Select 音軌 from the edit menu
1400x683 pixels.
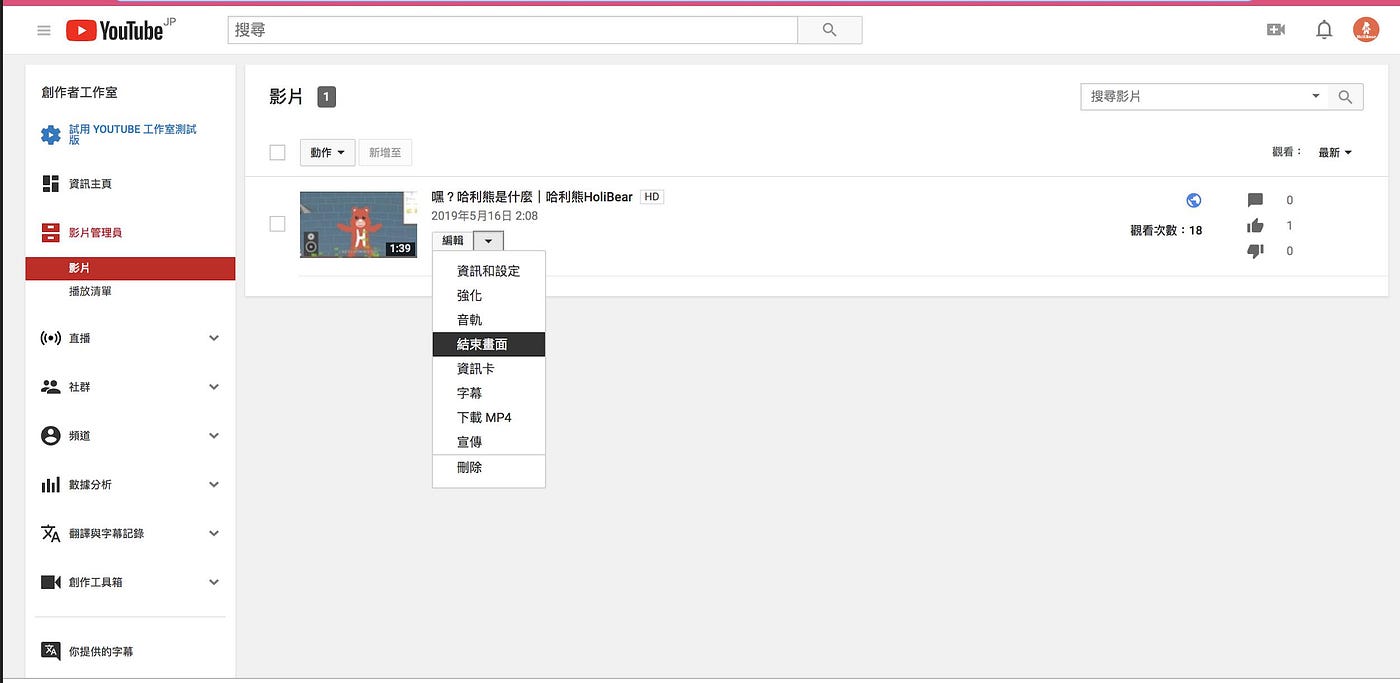pyautogui.click(x=489, y=320)
